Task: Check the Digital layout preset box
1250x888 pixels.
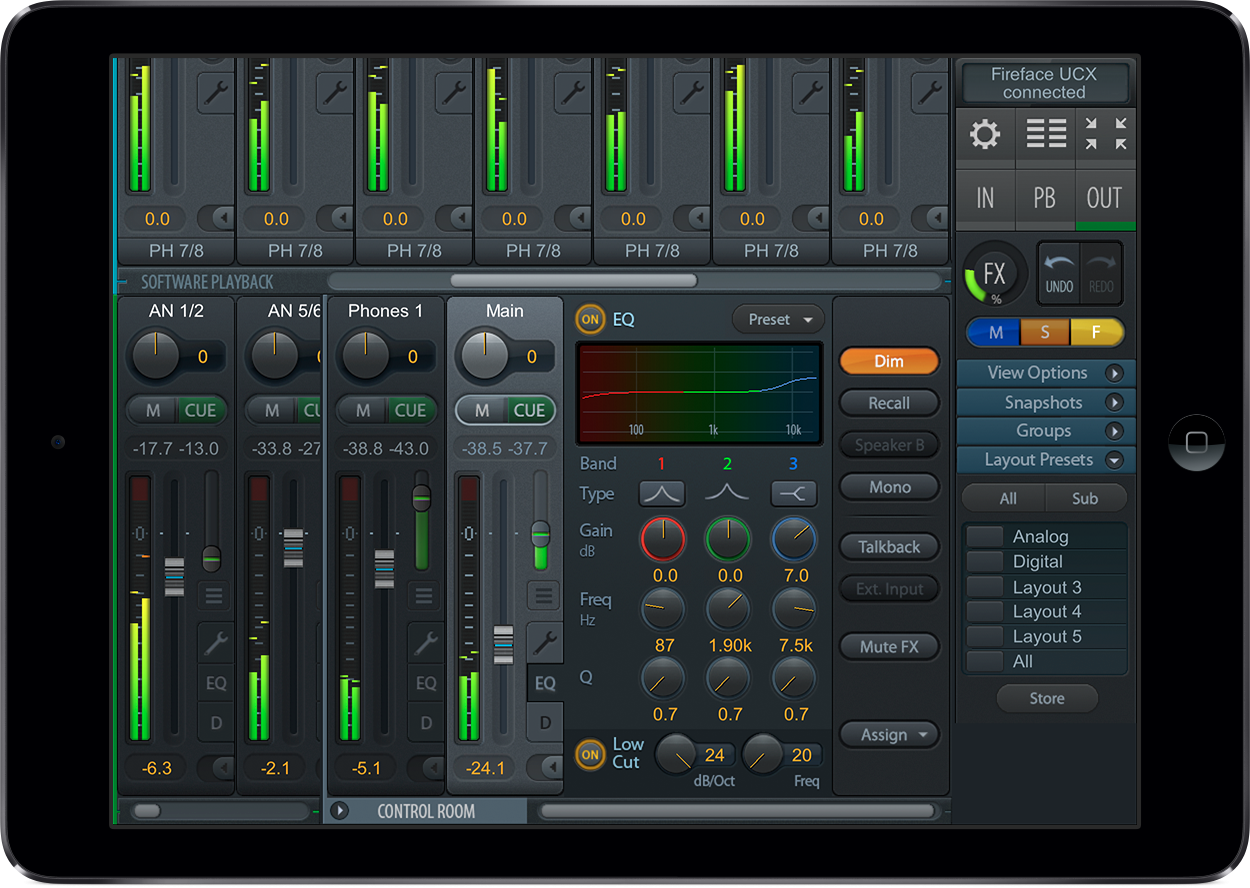Action: coord(984,562)
